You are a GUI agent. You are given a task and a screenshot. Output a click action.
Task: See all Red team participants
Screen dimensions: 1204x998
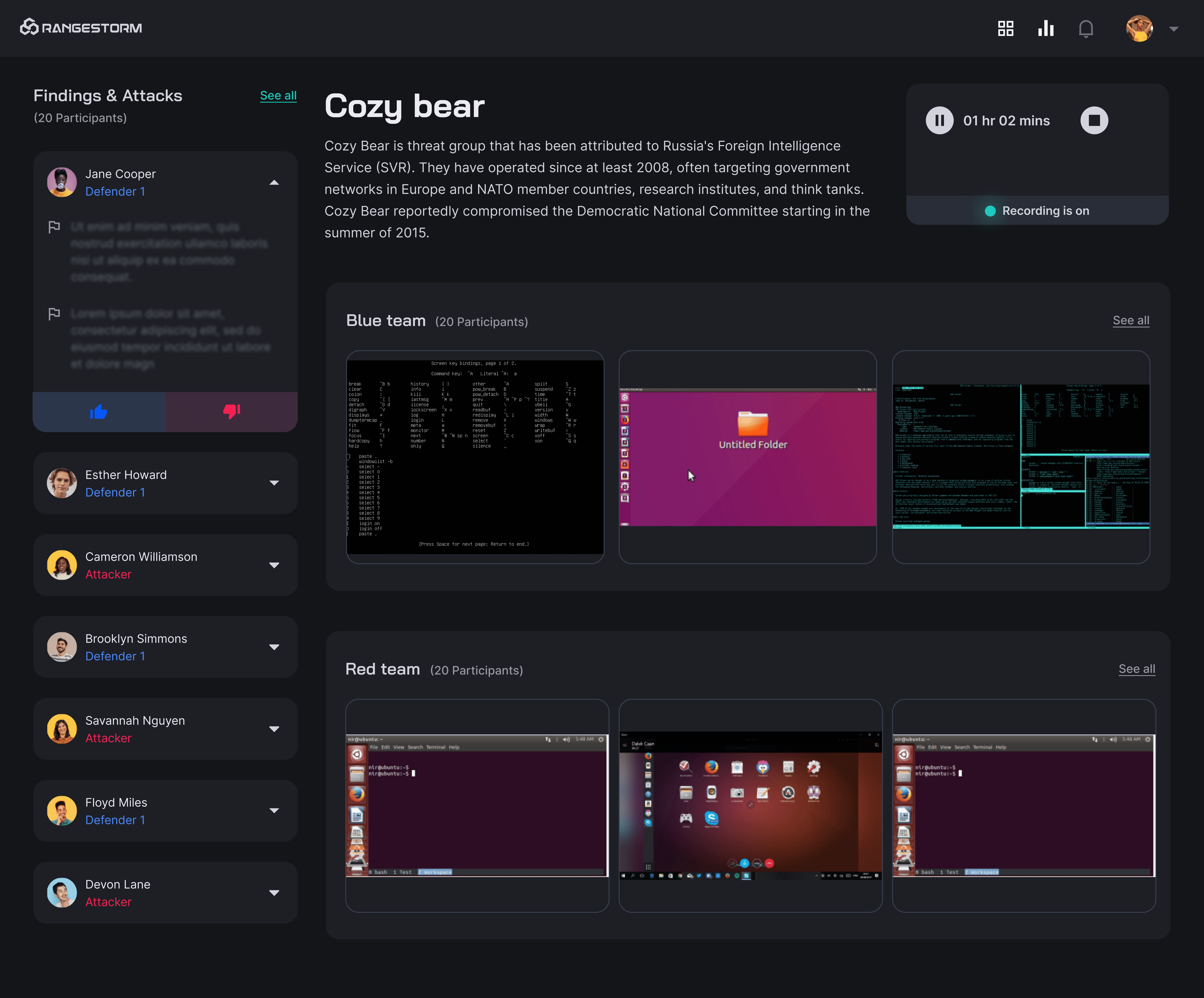(1136, 668)
